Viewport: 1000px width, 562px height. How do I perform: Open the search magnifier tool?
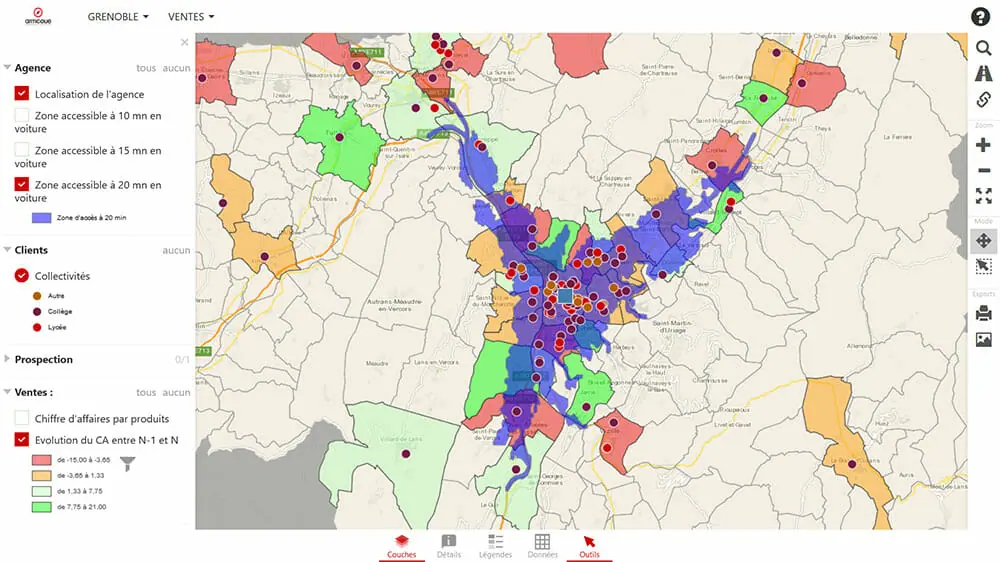pyautogui.click(x=982, y=47)
